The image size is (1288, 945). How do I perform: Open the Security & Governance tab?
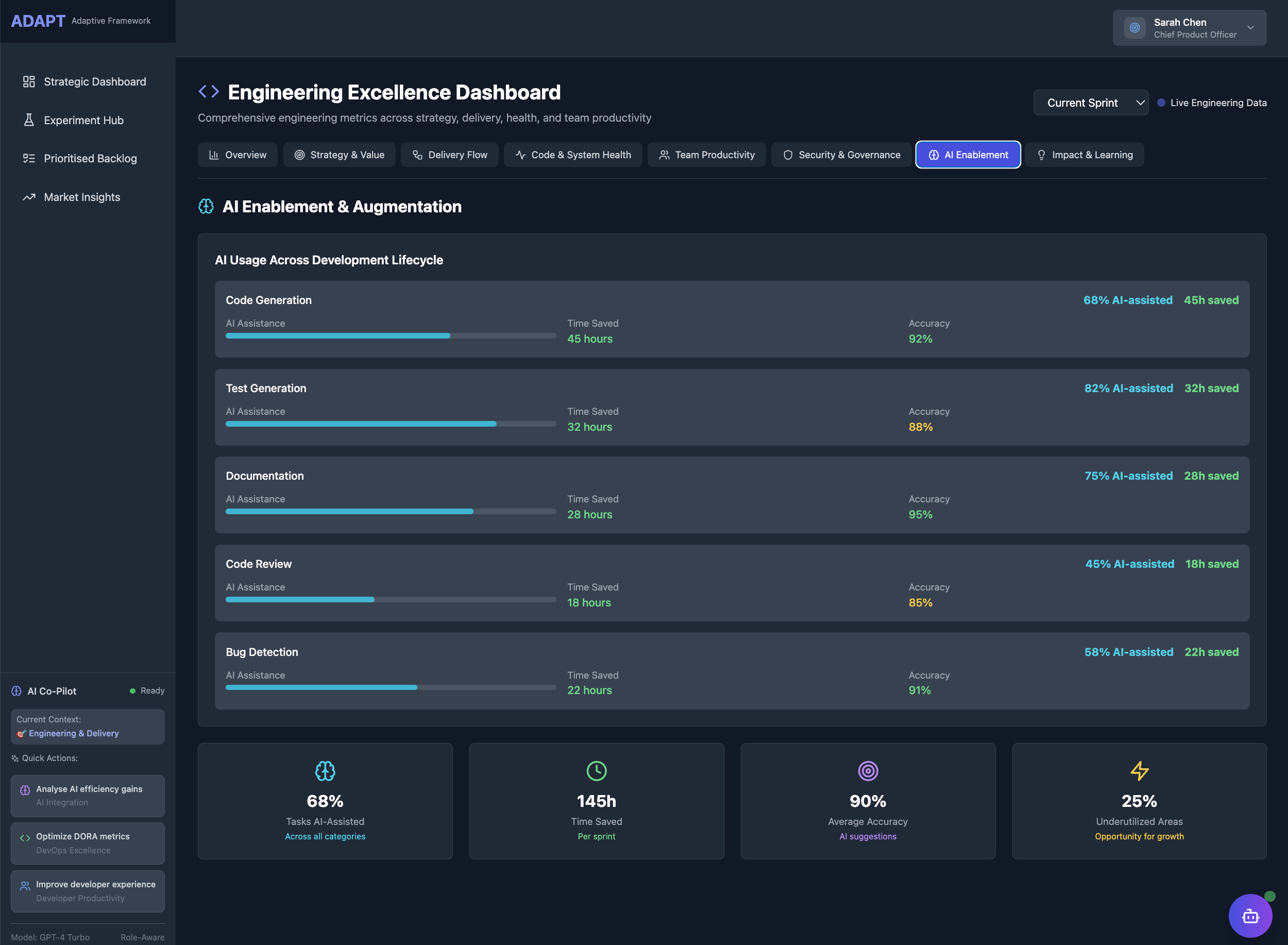[x=841, y=155]
